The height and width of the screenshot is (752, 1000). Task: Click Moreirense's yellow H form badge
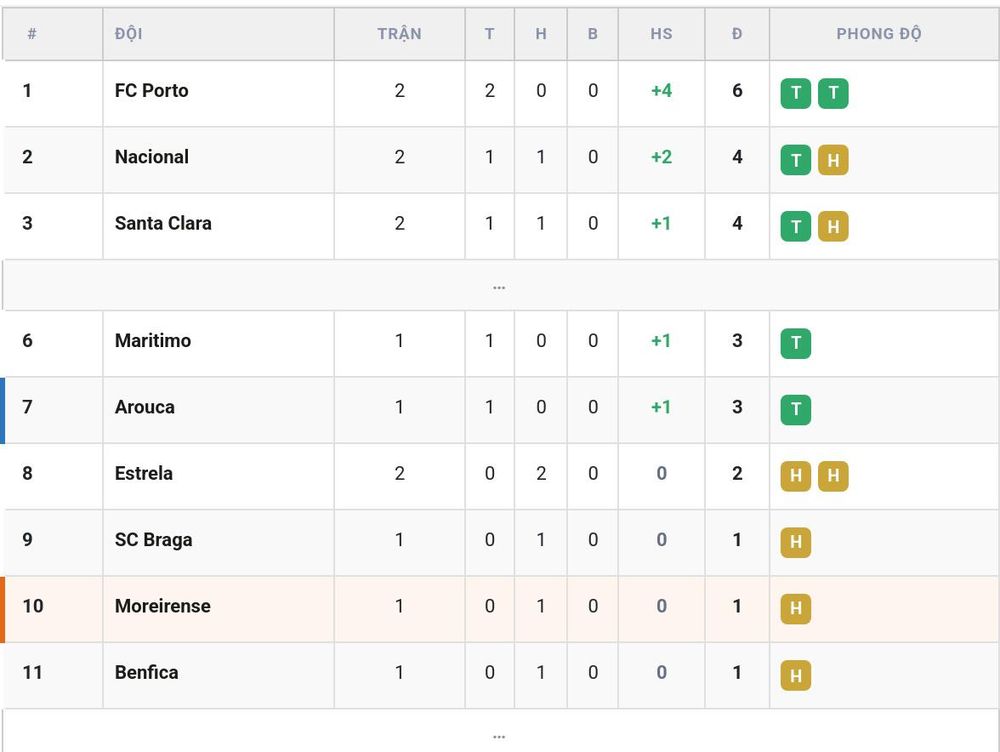[796, 608]
